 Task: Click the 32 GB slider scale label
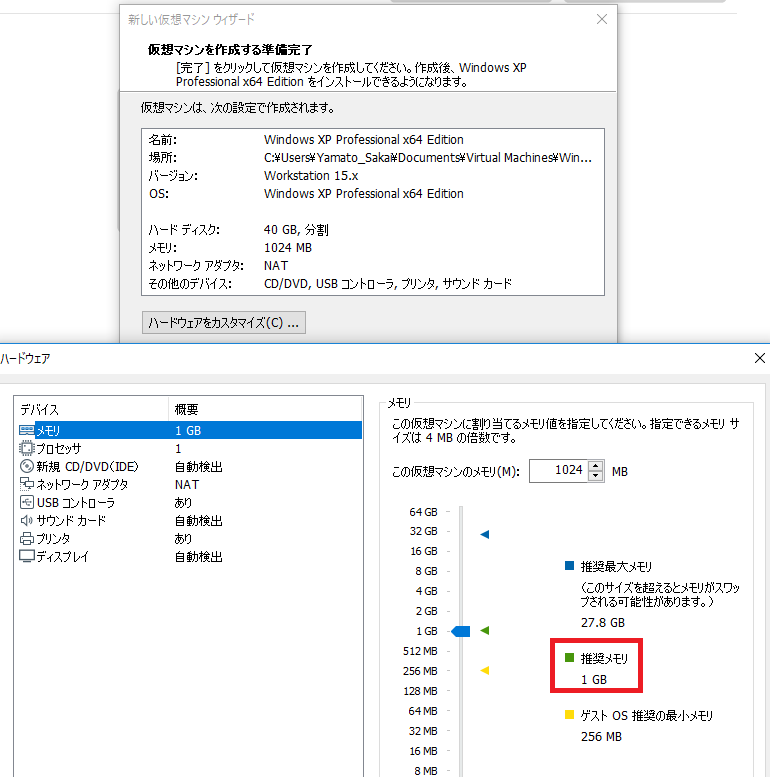[424, 531]
